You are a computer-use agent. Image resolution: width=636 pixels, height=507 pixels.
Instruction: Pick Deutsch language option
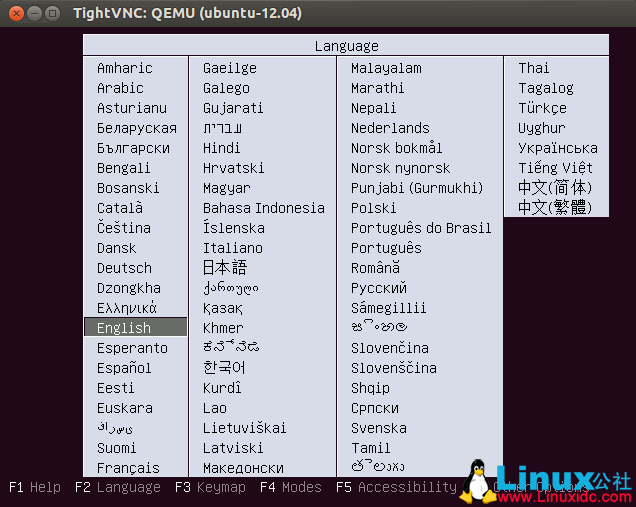(125, 268)
